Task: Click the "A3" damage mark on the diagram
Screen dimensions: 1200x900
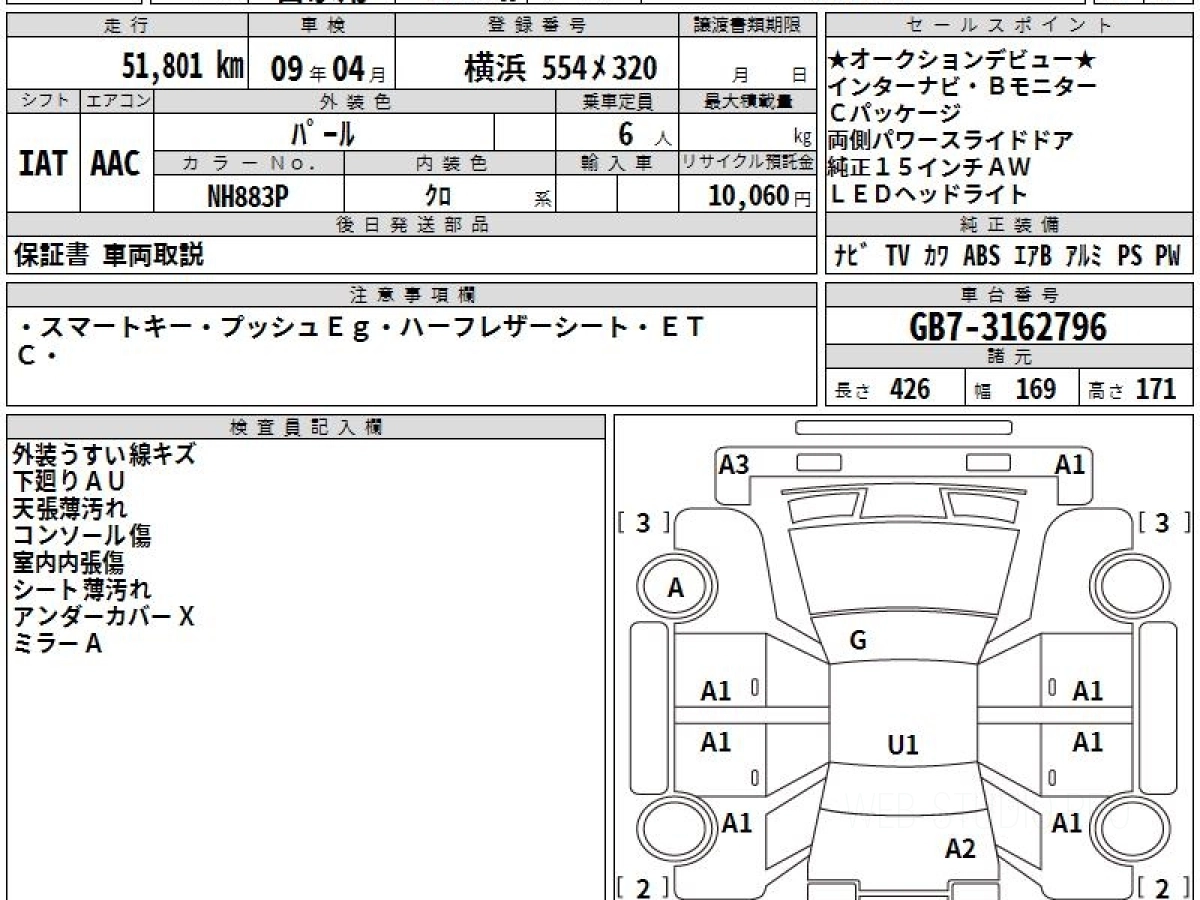Action: (734, 464)
